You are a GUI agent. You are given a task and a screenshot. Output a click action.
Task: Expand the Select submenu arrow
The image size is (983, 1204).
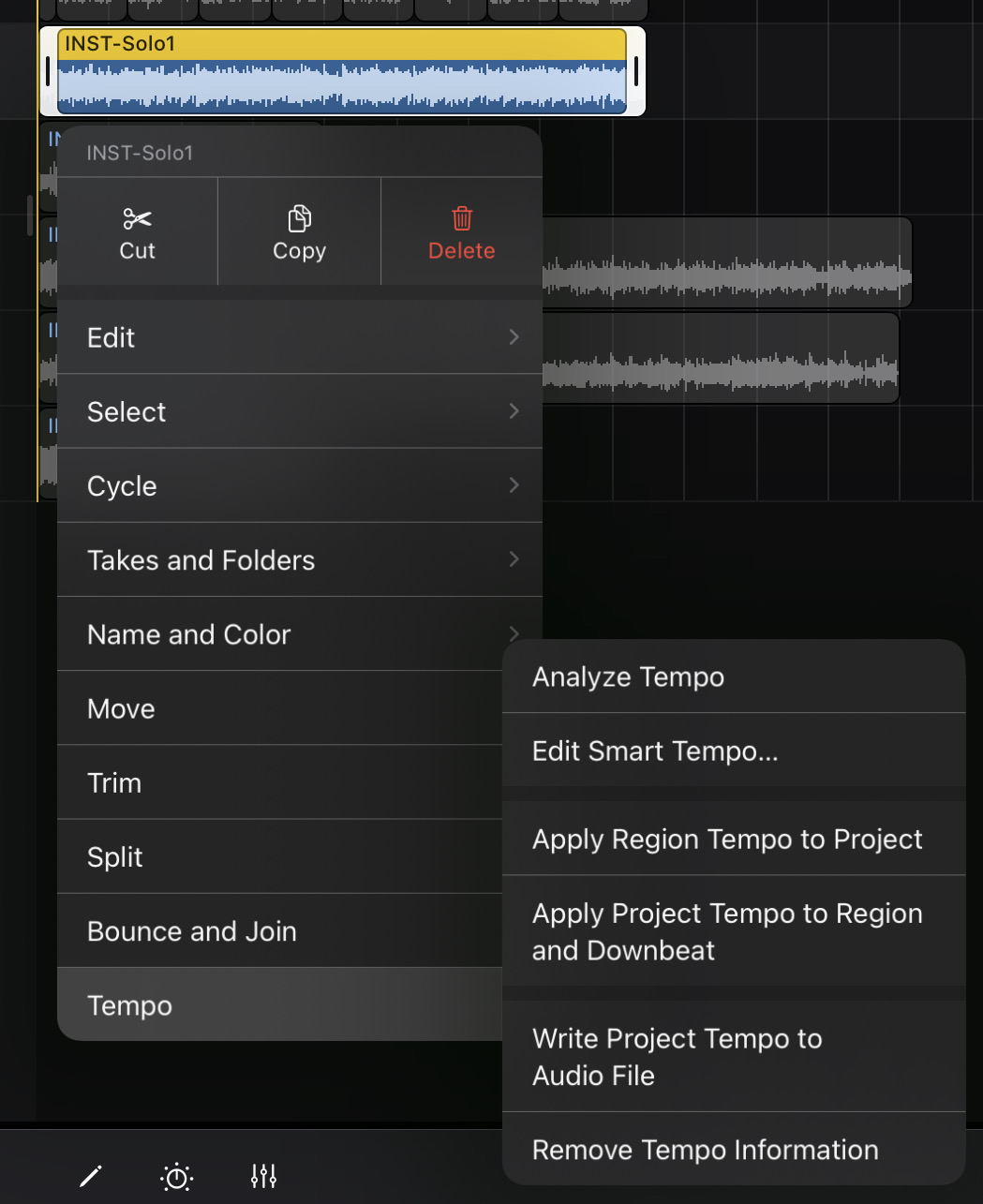[514, 411]
